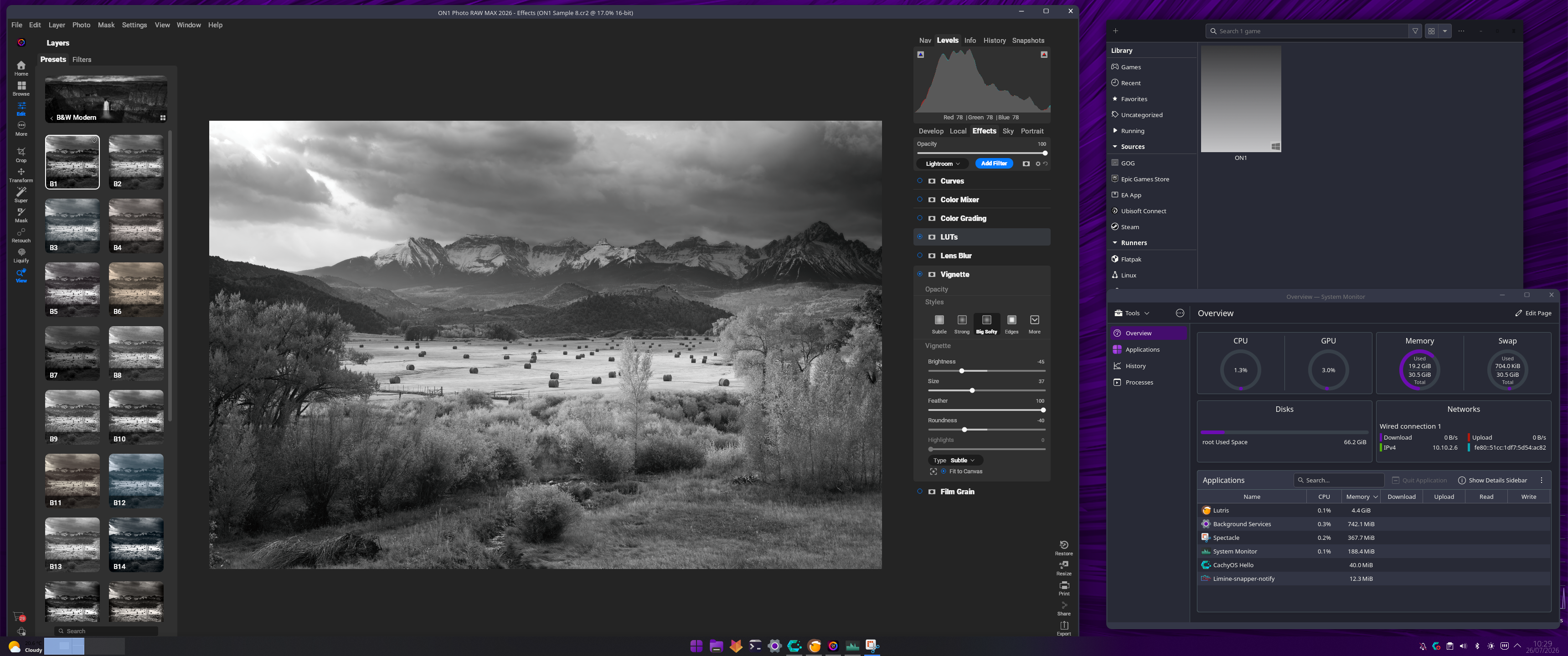Image resolution: width=1568 pixels, height=656 pixels.
Task: Open the Lightroom dropdown in Effects
Action: [942, 164]
